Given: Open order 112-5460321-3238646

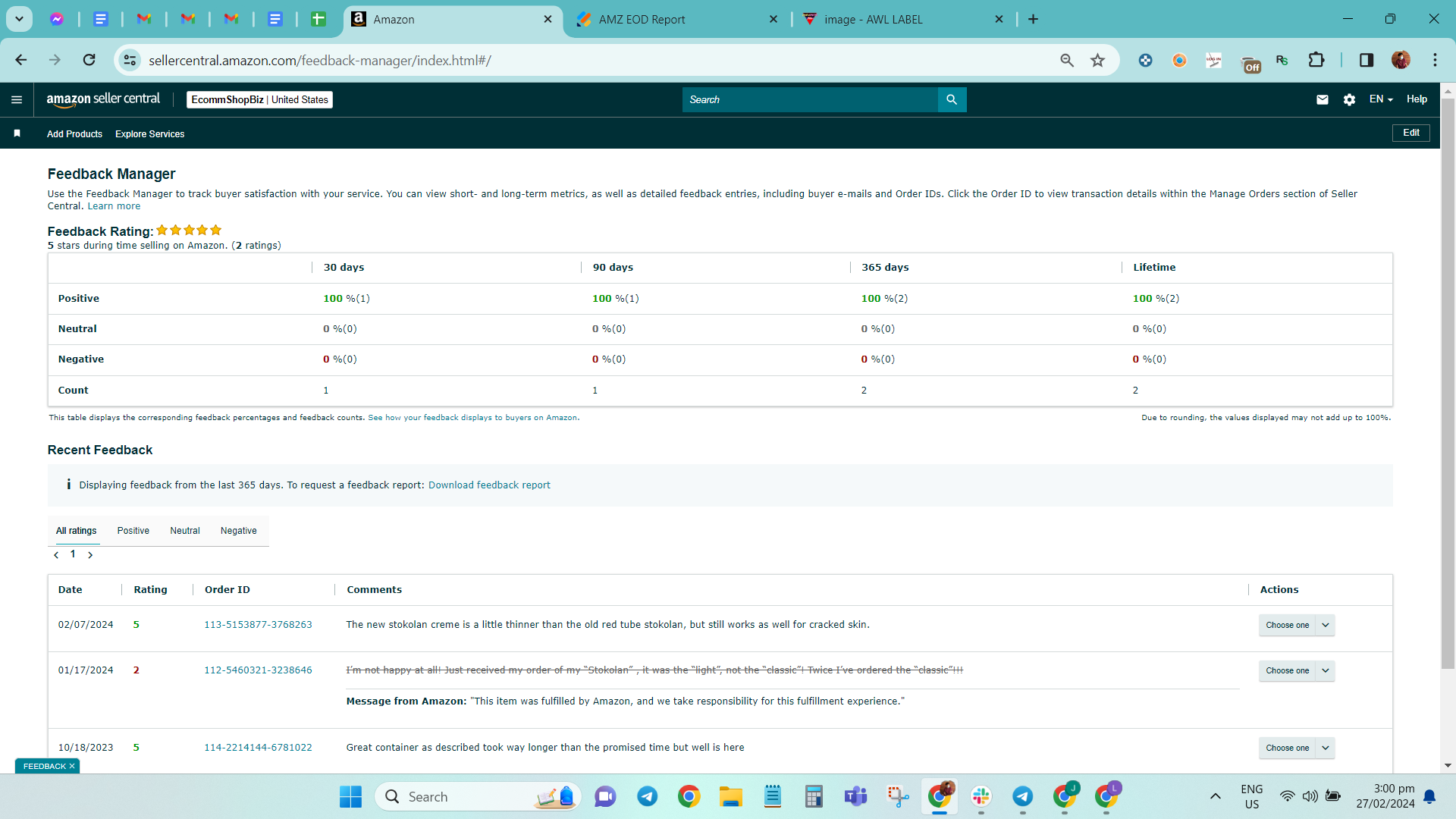Looking at the screenshot, I should pyautogui.click(x=258, y=670).
